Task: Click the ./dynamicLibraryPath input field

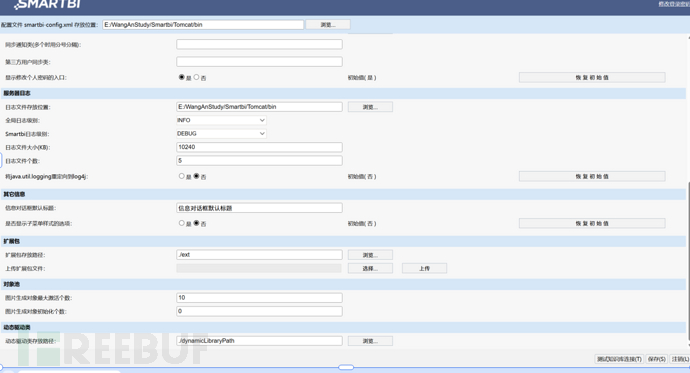Action: pos(259,341)
